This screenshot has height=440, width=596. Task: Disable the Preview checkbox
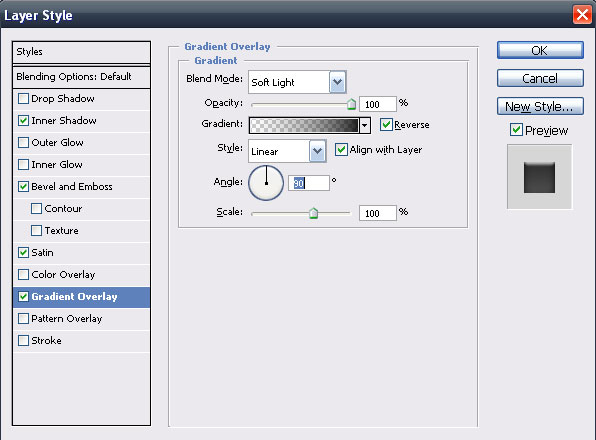[x=516, y=130]
